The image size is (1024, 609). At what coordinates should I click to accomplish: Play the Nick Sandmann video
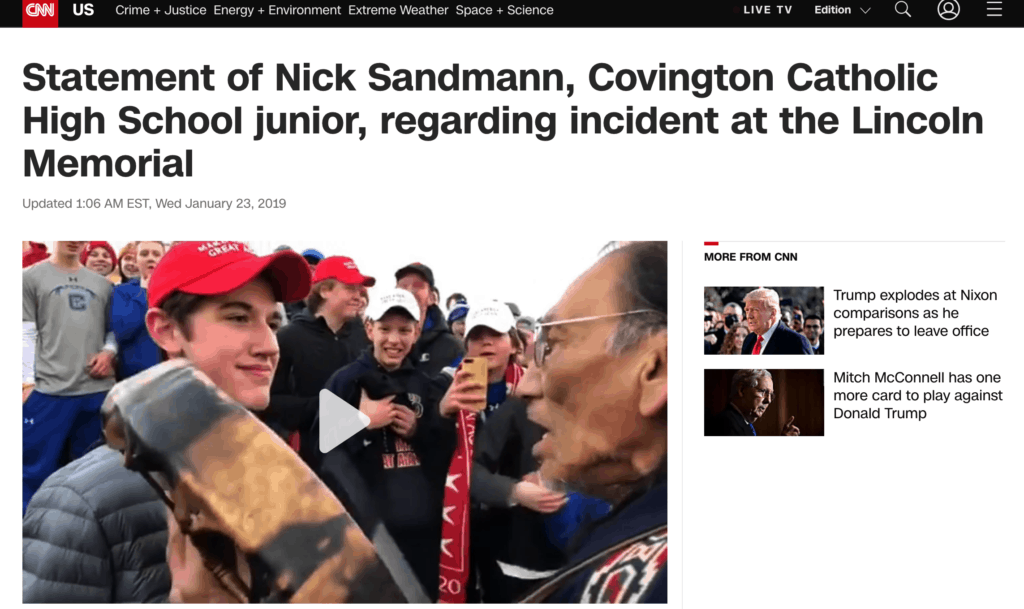344,421
